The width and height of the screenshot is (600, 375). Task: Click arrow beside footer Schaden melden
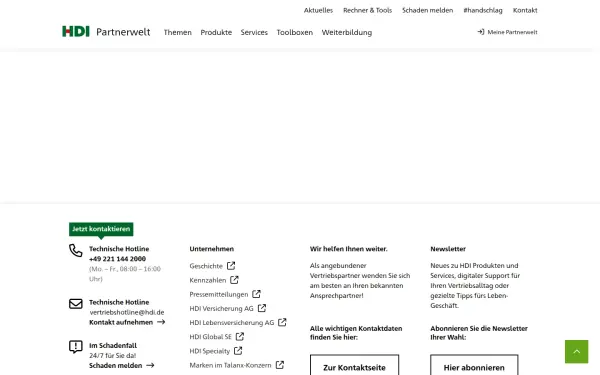pos(150,365)
